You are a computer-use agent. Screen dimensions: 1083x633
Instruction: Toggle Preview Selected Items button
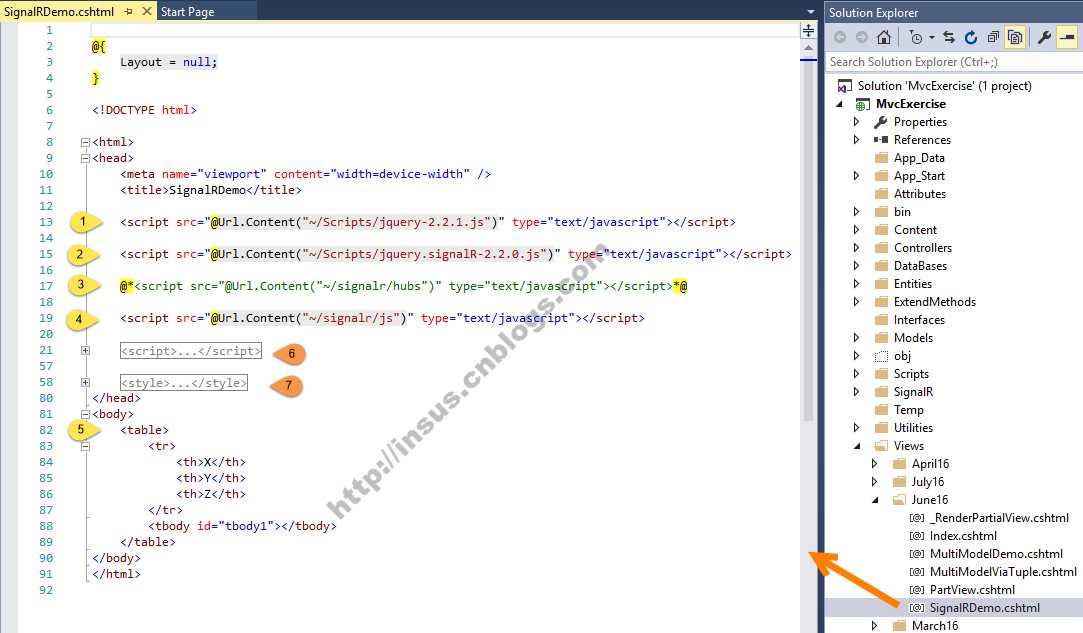click(x=1067, y=37)
